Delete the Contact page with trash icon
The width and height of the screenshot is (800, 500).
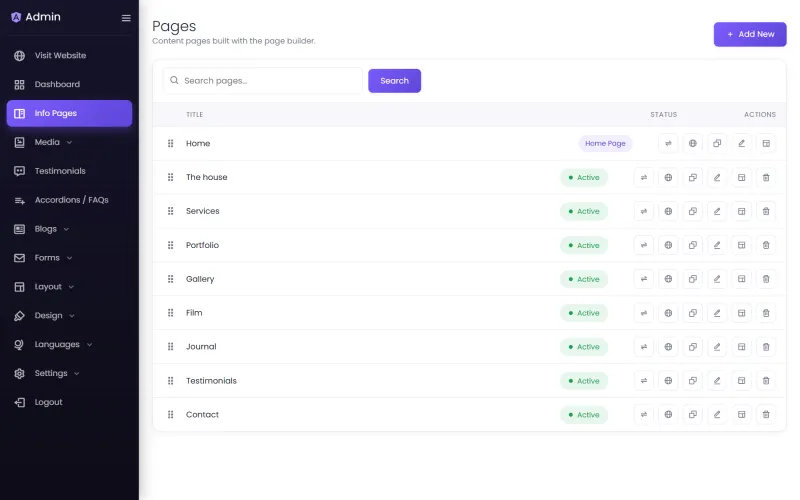(x=766, y=415)
